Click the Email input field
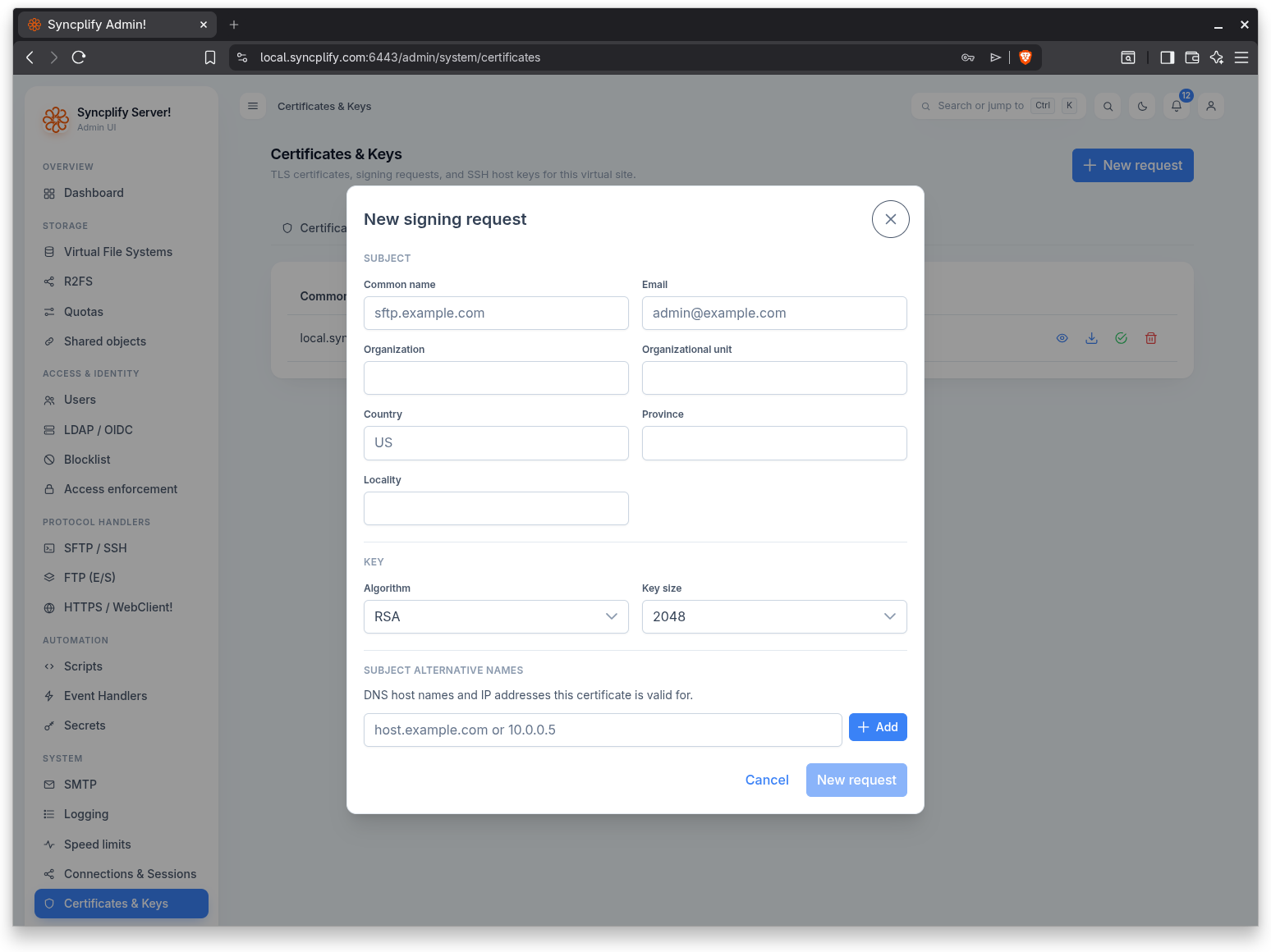 coord(774,314)
